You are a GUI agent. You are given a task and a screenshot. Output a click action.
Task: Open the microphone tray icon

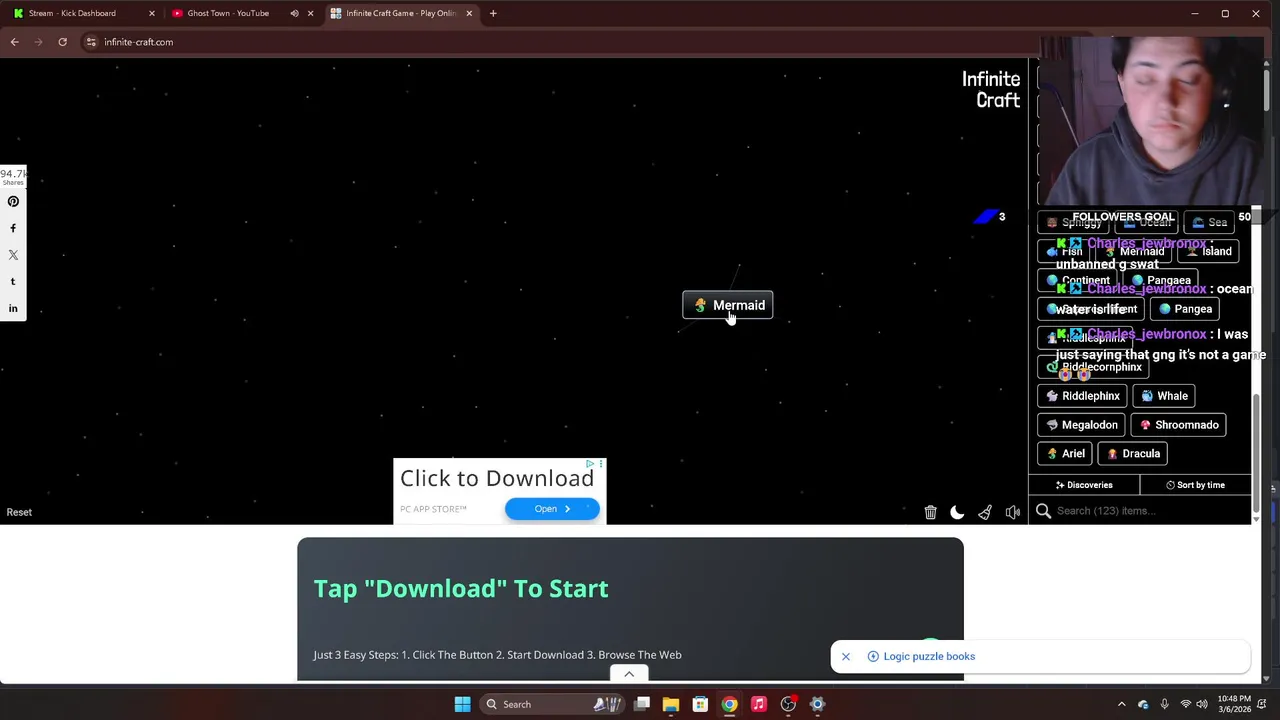1164,704
